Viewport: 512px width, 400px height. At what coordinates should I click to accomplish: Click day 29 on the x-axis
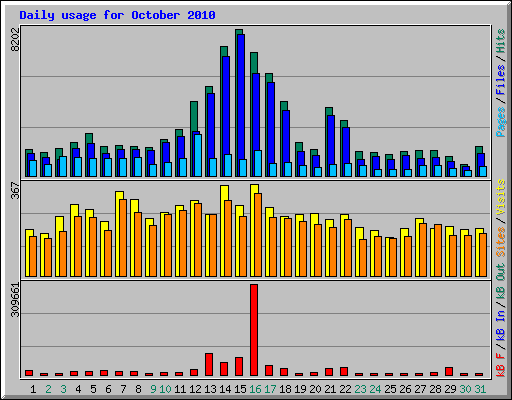pos(450,389)
